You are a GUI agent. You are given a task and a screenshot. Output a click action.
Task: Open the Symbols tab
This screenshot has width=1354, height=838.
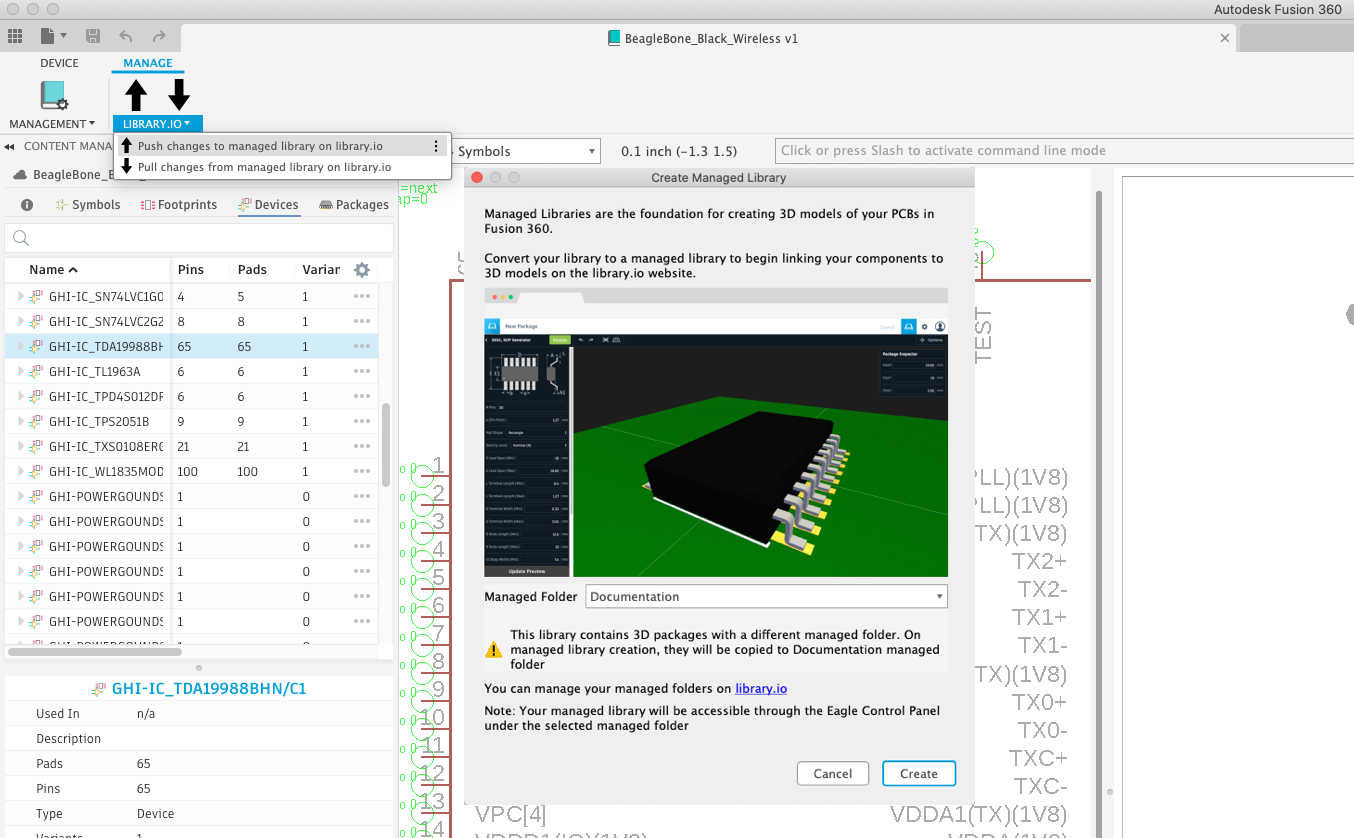click(87, 205)
